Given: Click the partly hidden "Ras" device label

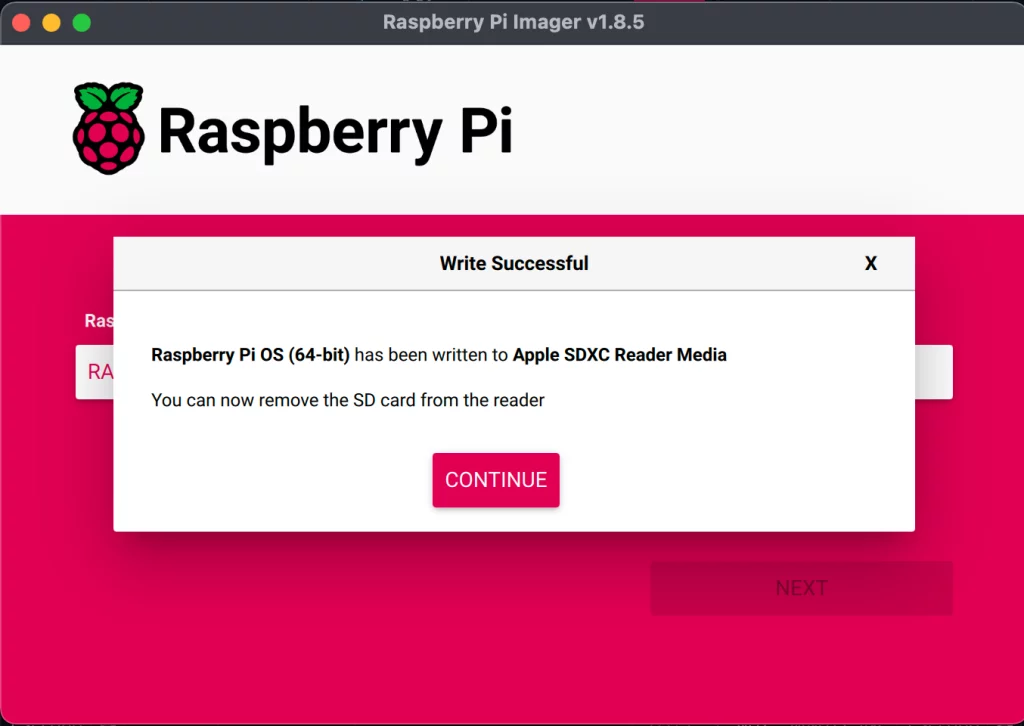Looking at the screenshot, I should [x=98, y=321].
